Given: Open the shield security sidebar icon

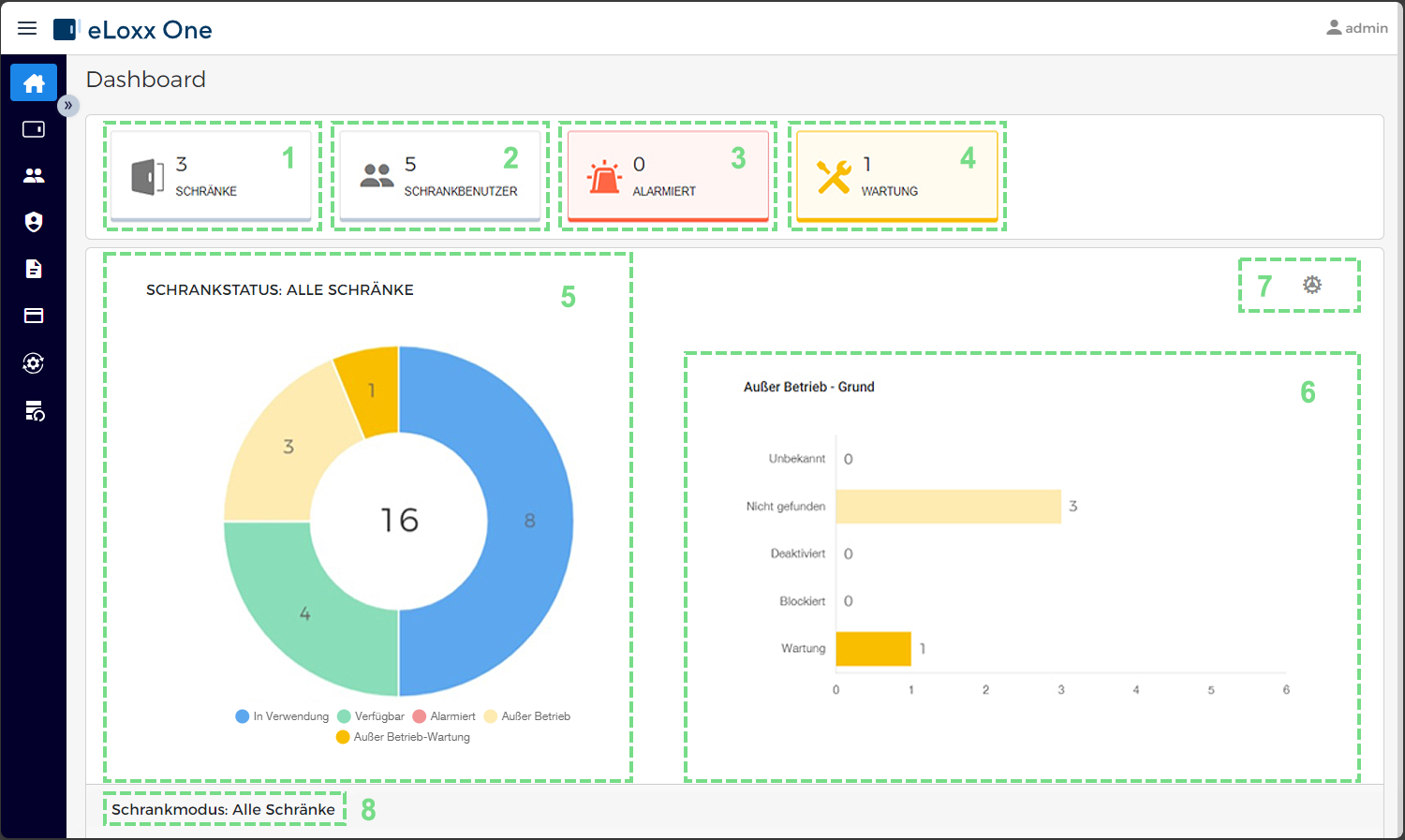Looking at the screenshot, I should 34,222.
